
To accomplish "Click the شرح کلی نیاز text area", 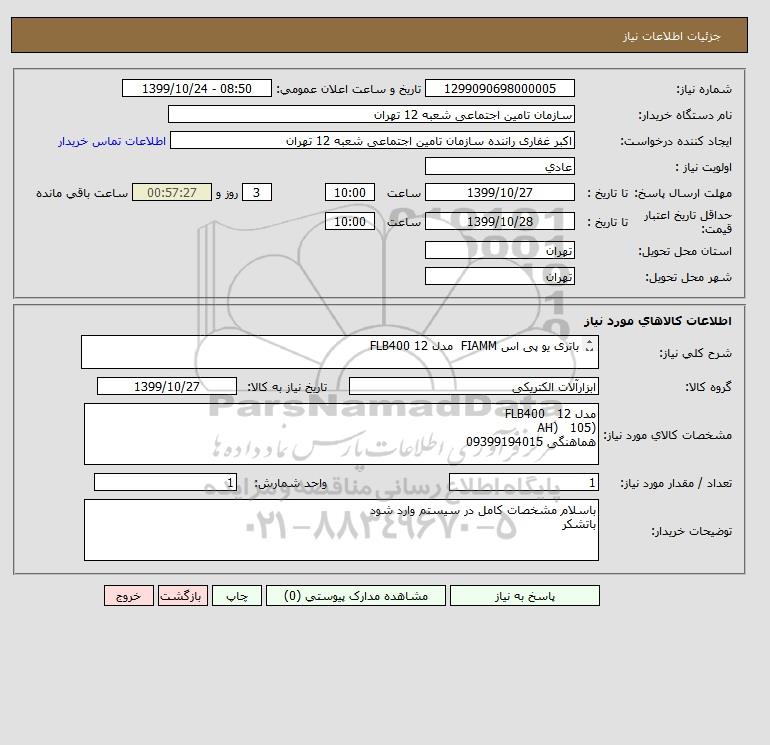I will pos(340,352).
